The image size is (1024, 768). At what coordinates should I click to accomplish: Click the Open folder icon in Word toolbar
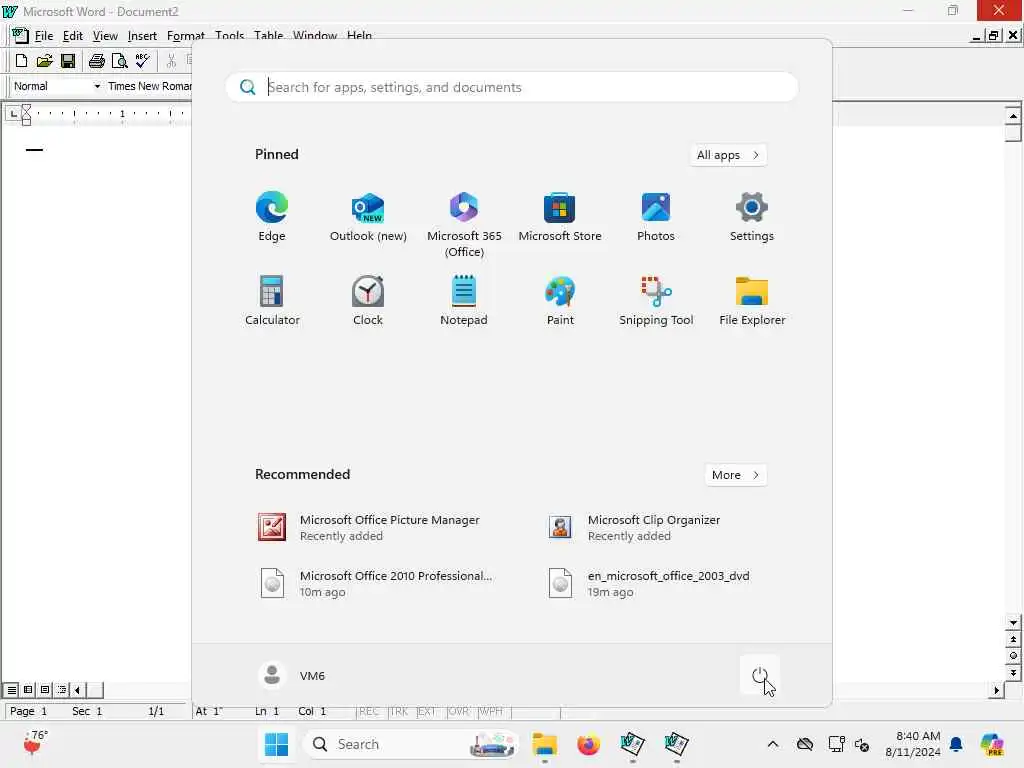coord(44,61)
